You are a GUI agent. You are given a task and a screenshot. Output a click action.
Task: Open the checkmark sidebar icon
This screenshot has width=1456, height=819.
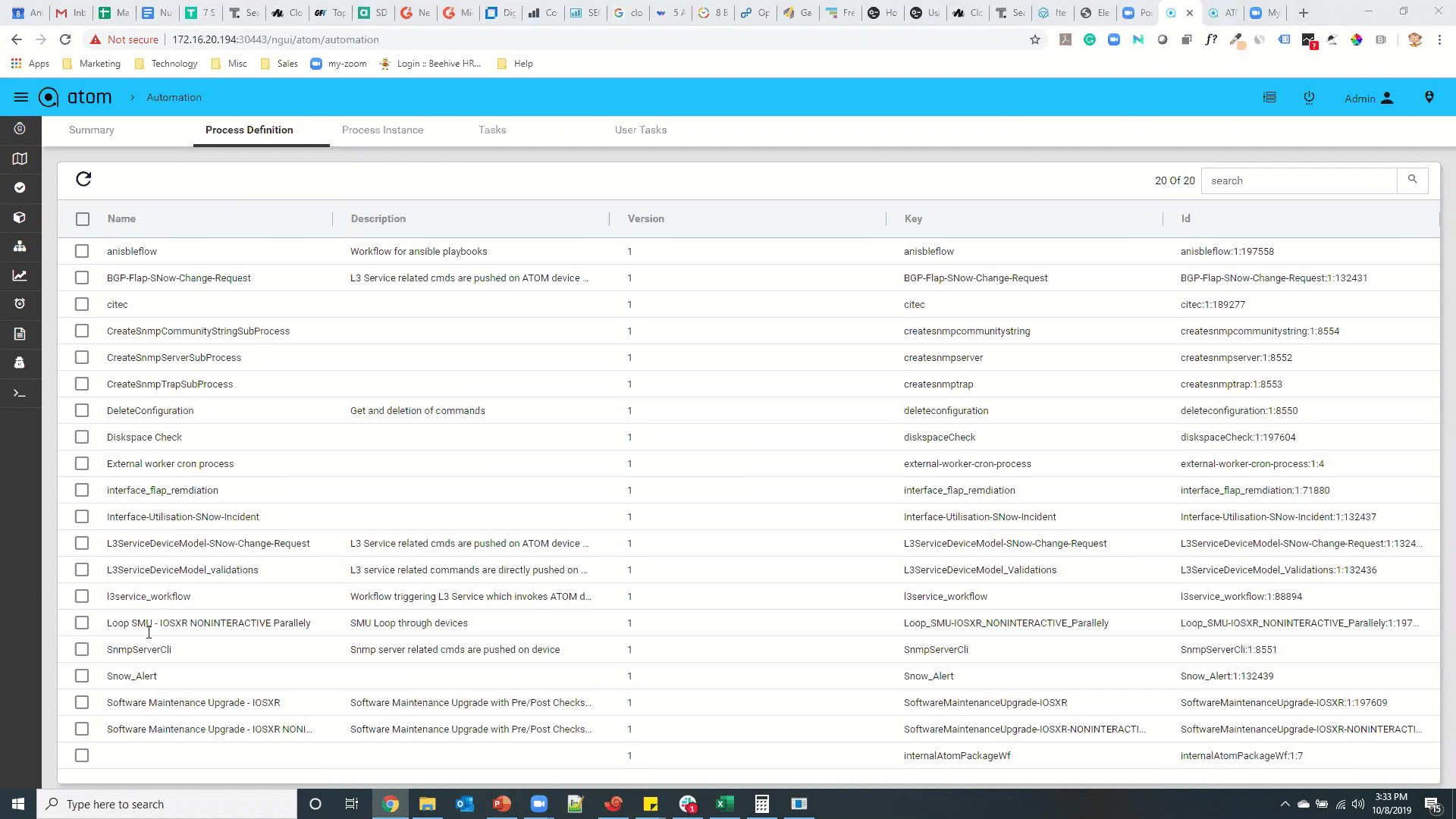click(x=20, y=187)
